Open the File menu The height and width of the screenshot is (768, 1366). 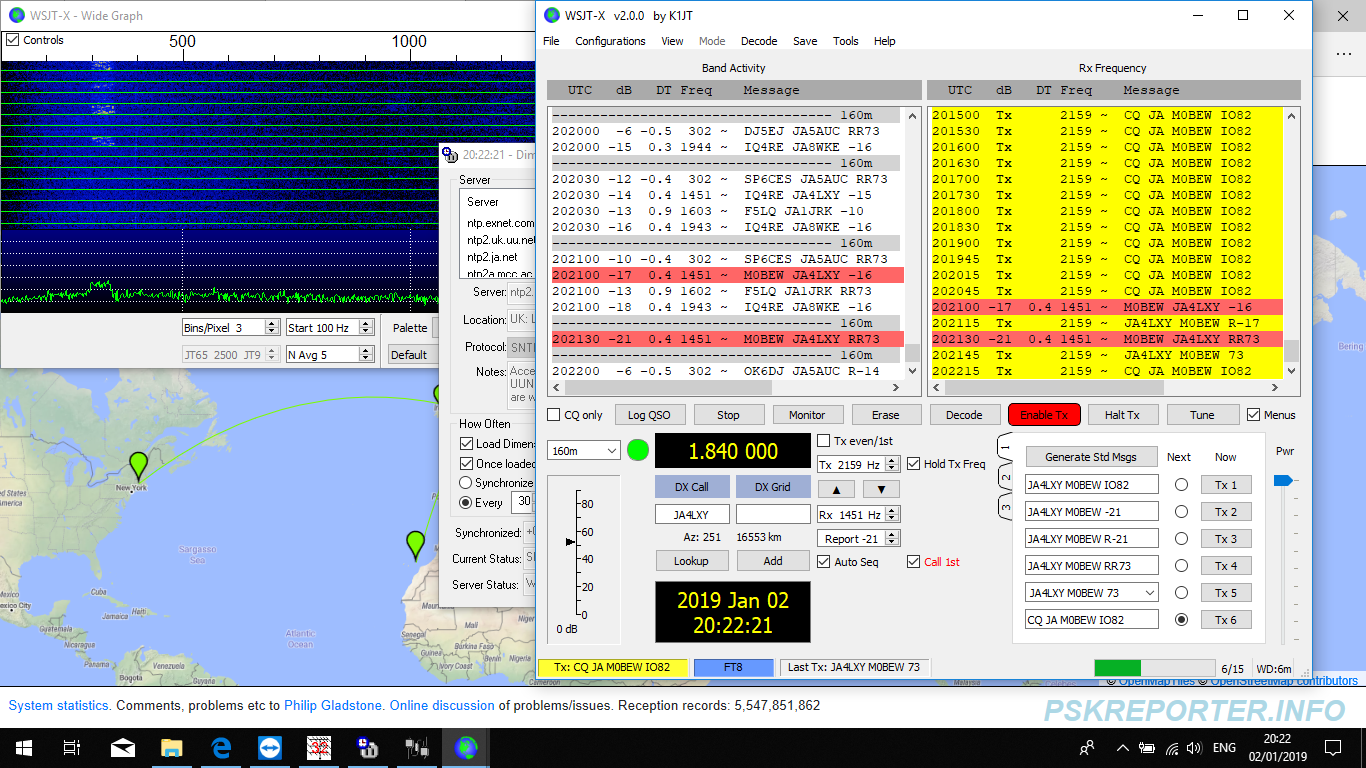[551, 41]
